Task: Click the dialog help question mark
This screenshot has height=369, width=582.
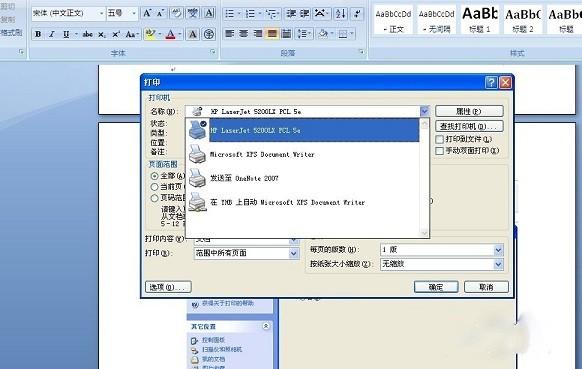Action: pyautogui.click(x=491, y=82)
